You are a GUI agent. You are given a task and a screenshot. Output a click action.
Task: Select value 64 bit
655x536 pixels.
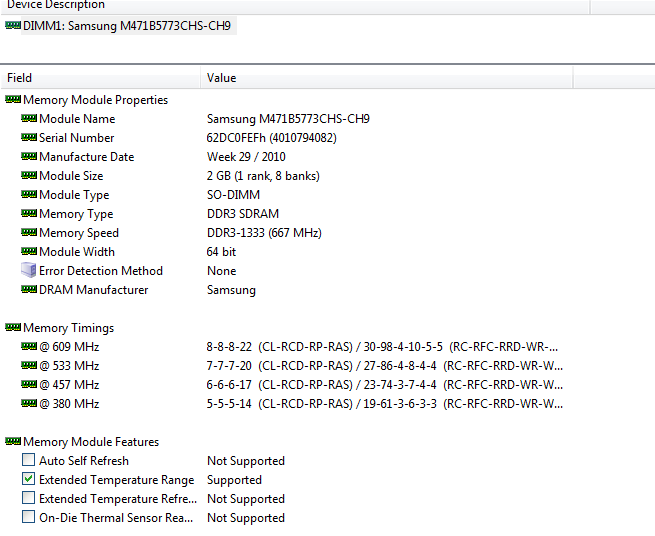click(221, 252)
